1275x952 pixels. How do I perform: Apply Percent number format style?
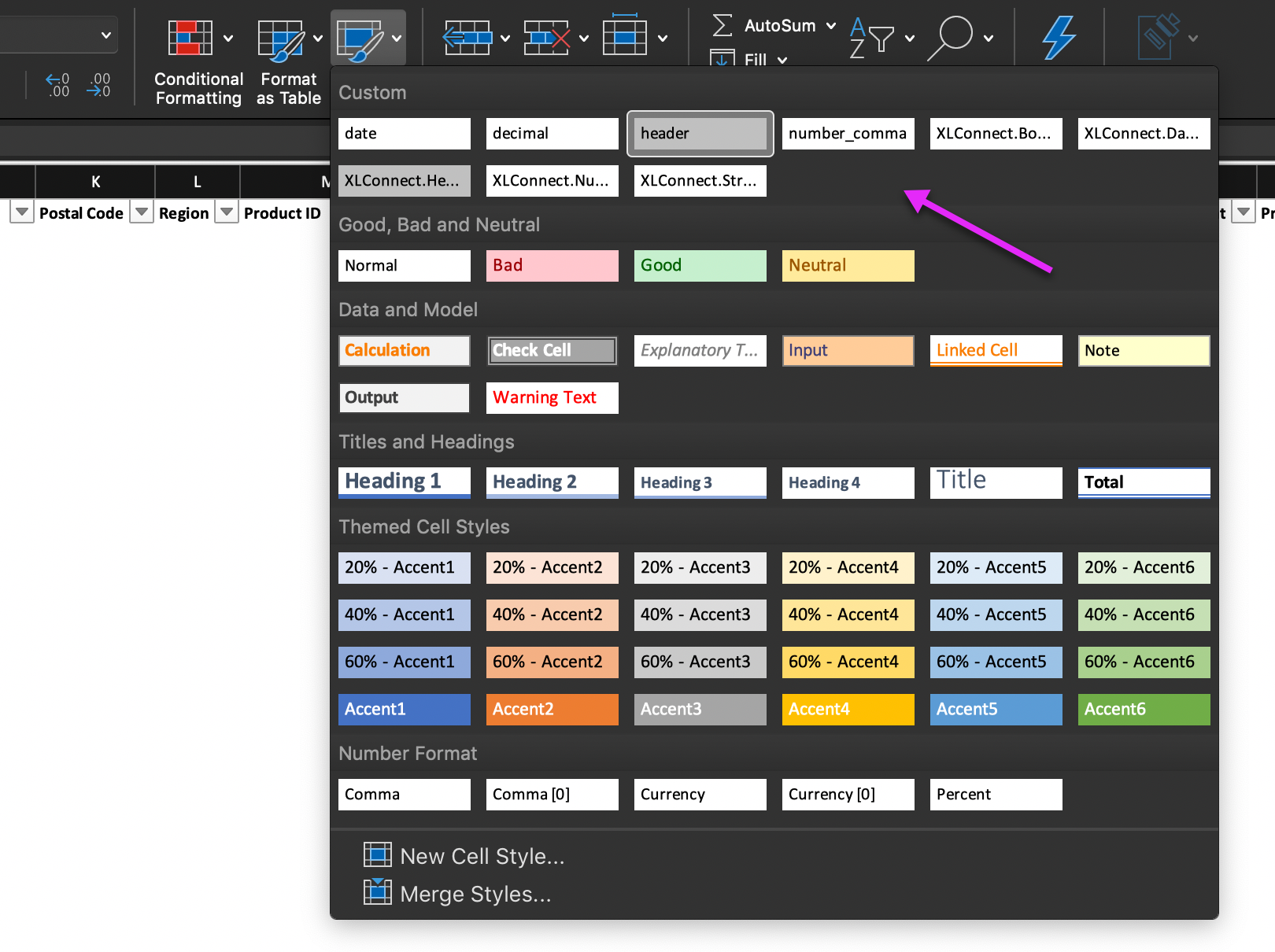click(x=996, y=795)
